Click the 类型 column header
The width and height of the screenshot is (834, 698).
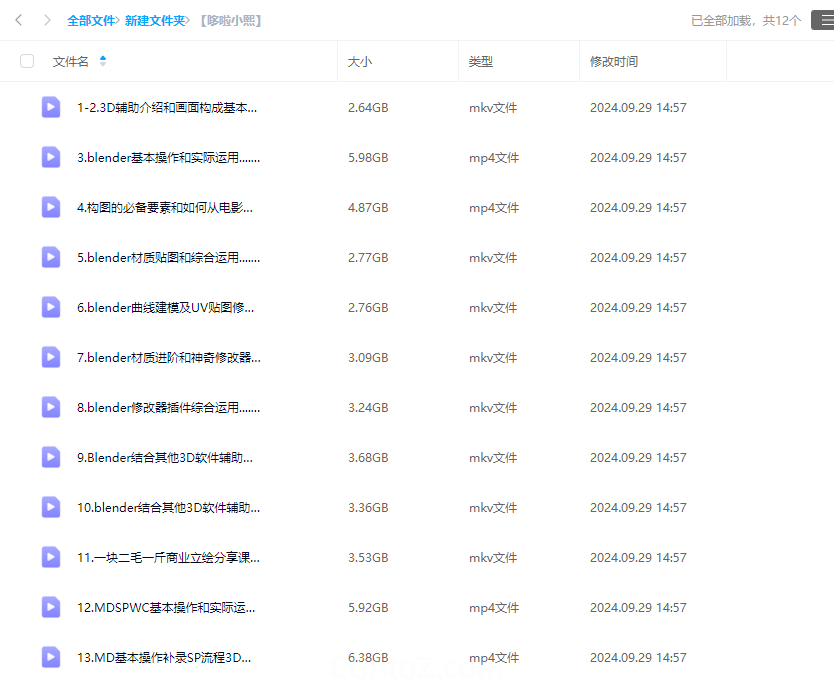480,61
